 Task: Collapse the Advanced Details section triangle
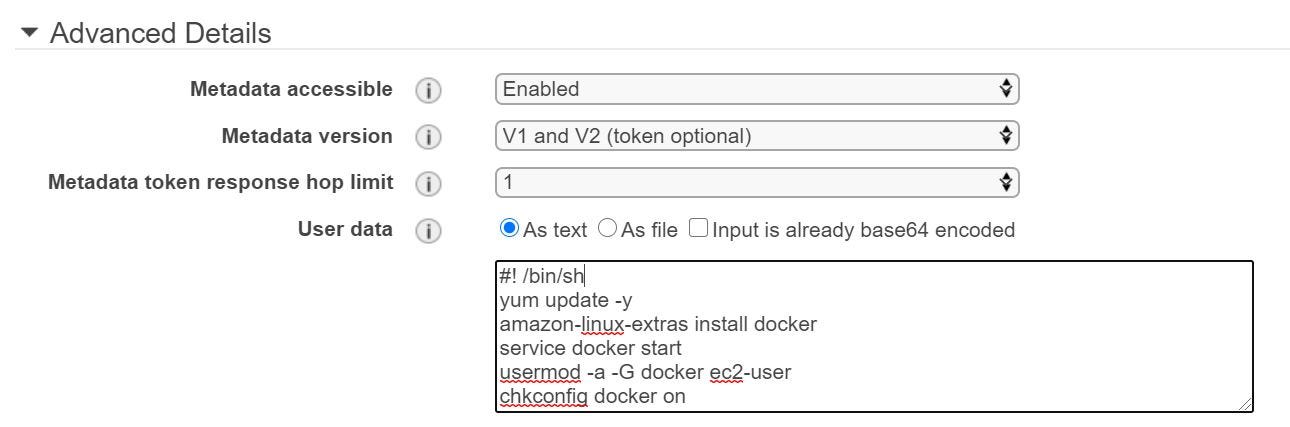(x=31, y=34)
